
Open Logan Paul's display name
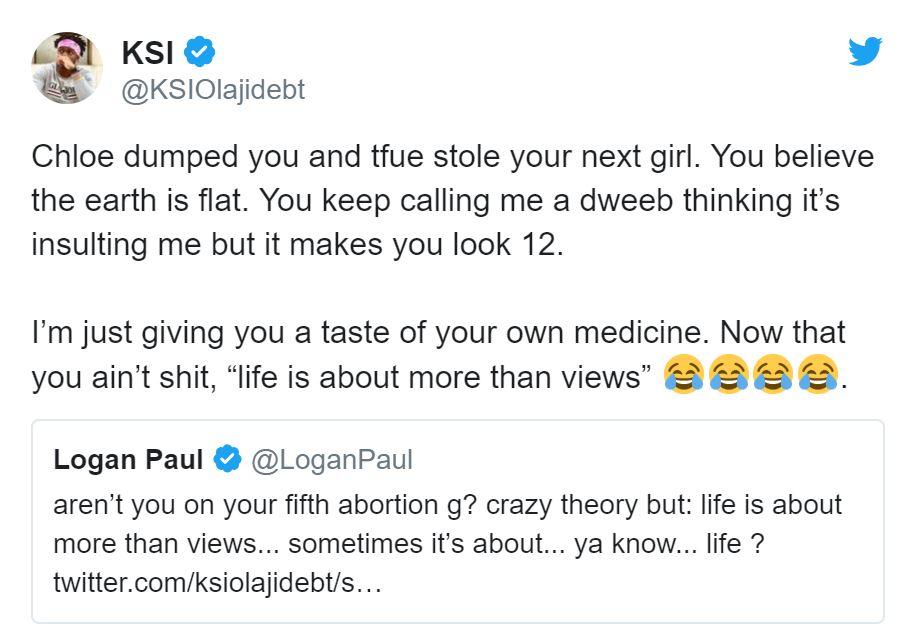pos(128,460)
